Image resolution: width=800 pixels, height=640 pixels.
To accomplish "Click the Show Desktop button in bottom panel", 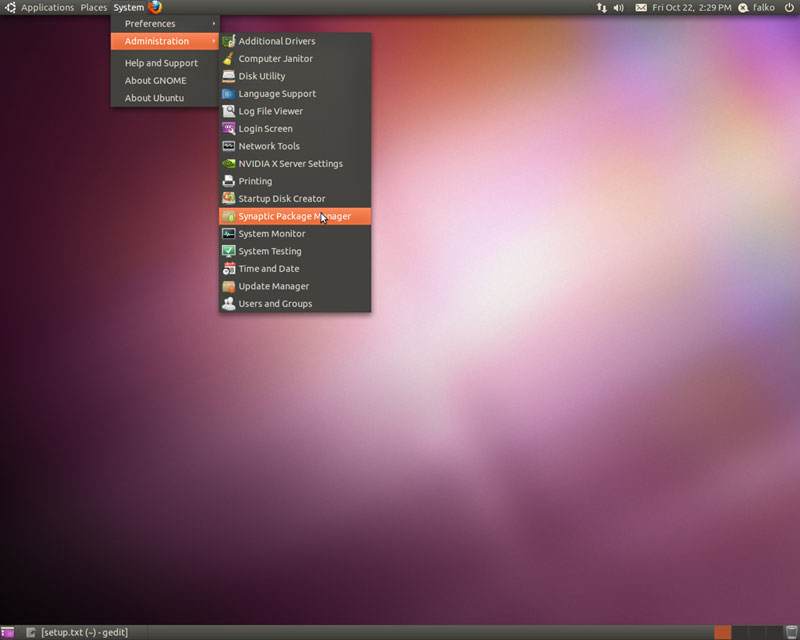I will [x=8, y=632].
